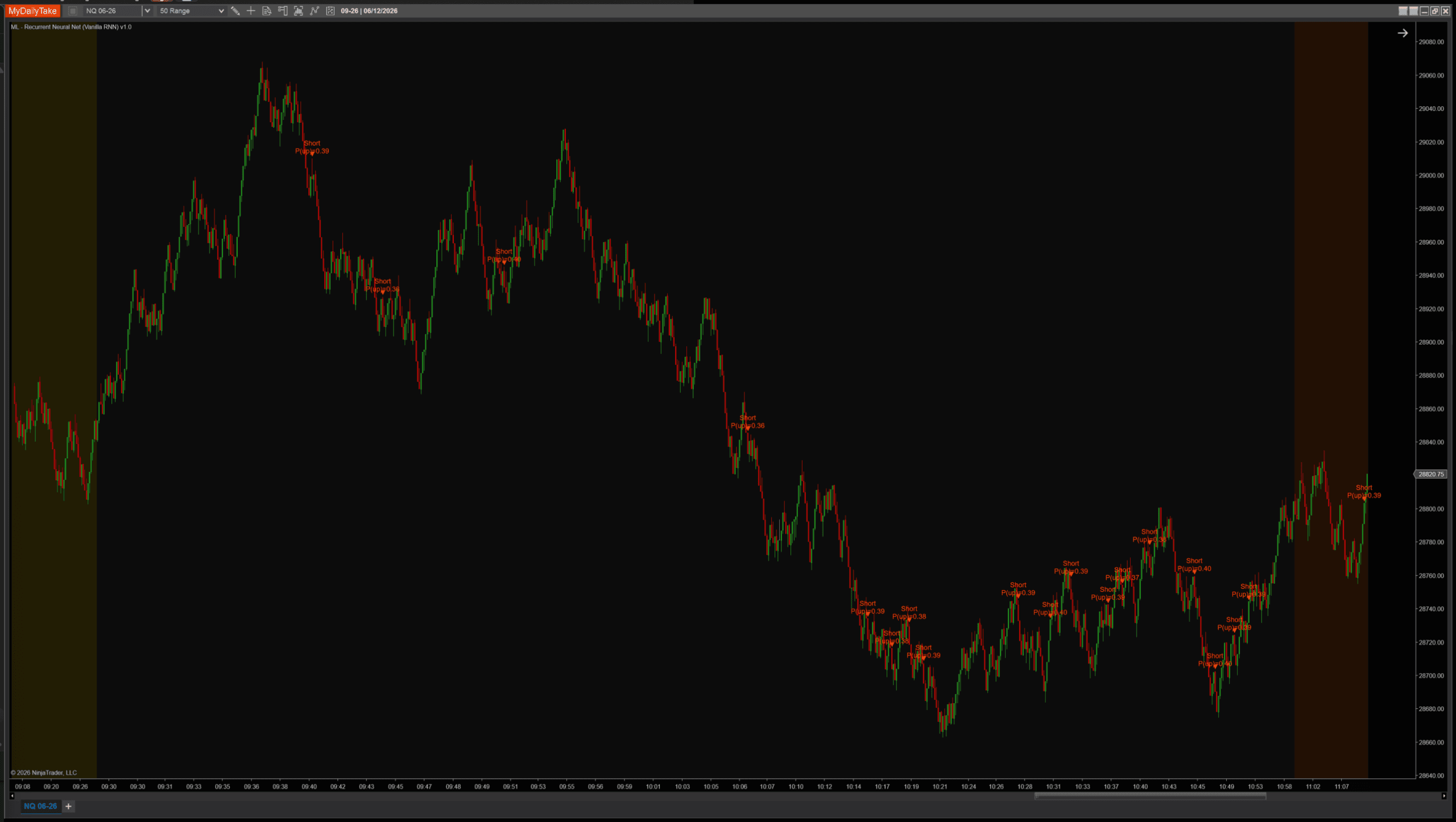Click the 28900.00 price axis label
This screenshot has height=822, width=1456.
coord(1431,342)
